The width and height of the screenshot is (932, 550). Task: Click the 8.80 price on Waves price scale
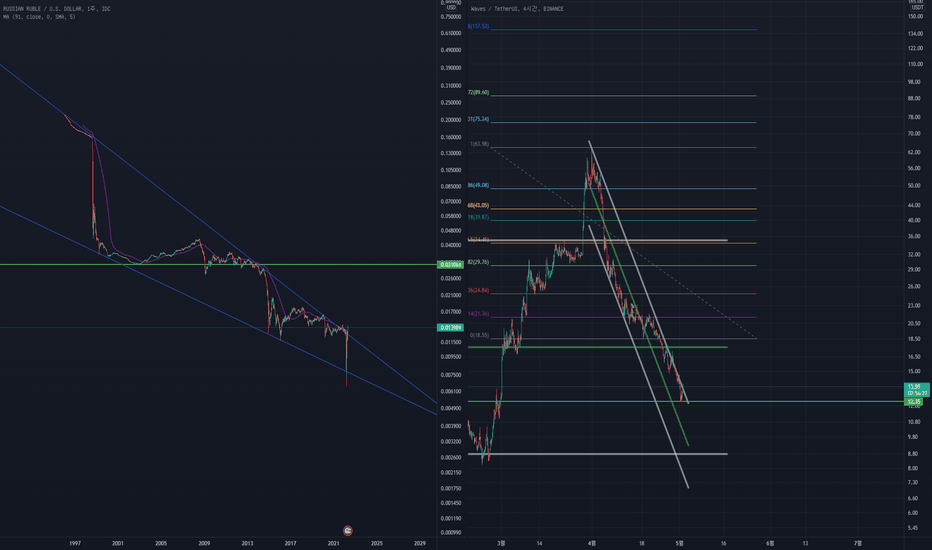913,454
